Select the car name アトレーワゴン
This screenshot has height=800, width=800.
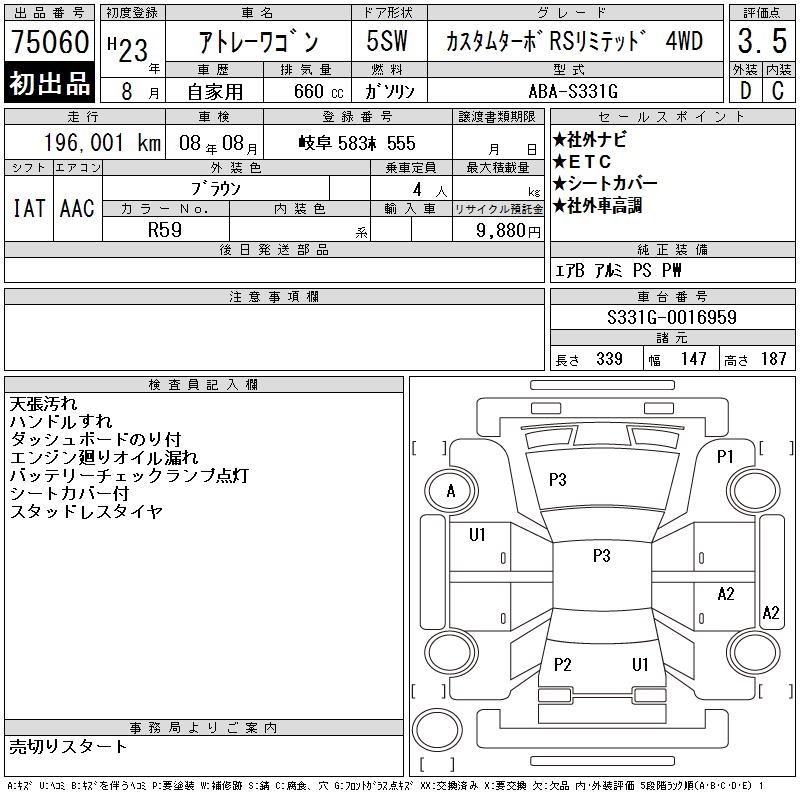pos(258,42)
